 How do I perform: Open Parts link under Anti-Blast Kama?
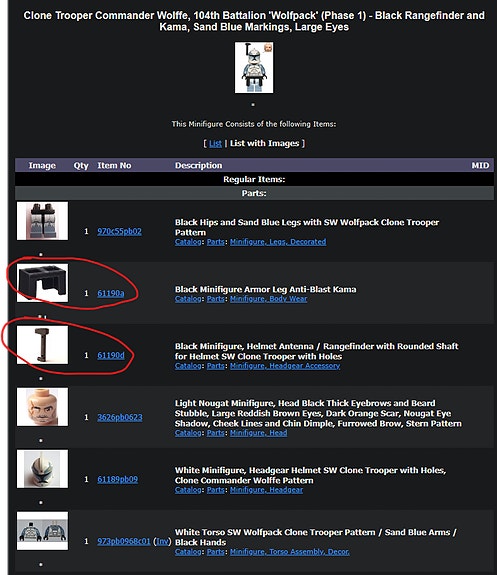(x=215, y=299)
